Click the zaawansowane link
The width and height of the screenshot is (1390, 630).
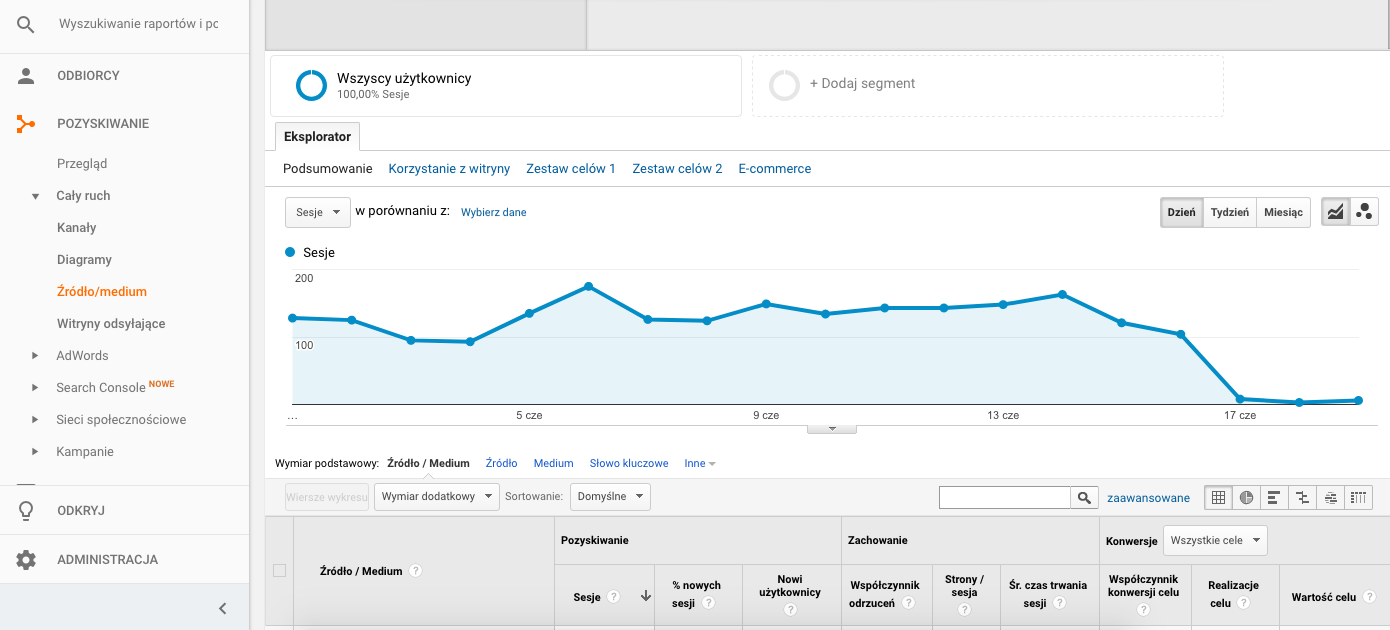coord(1148,497)
